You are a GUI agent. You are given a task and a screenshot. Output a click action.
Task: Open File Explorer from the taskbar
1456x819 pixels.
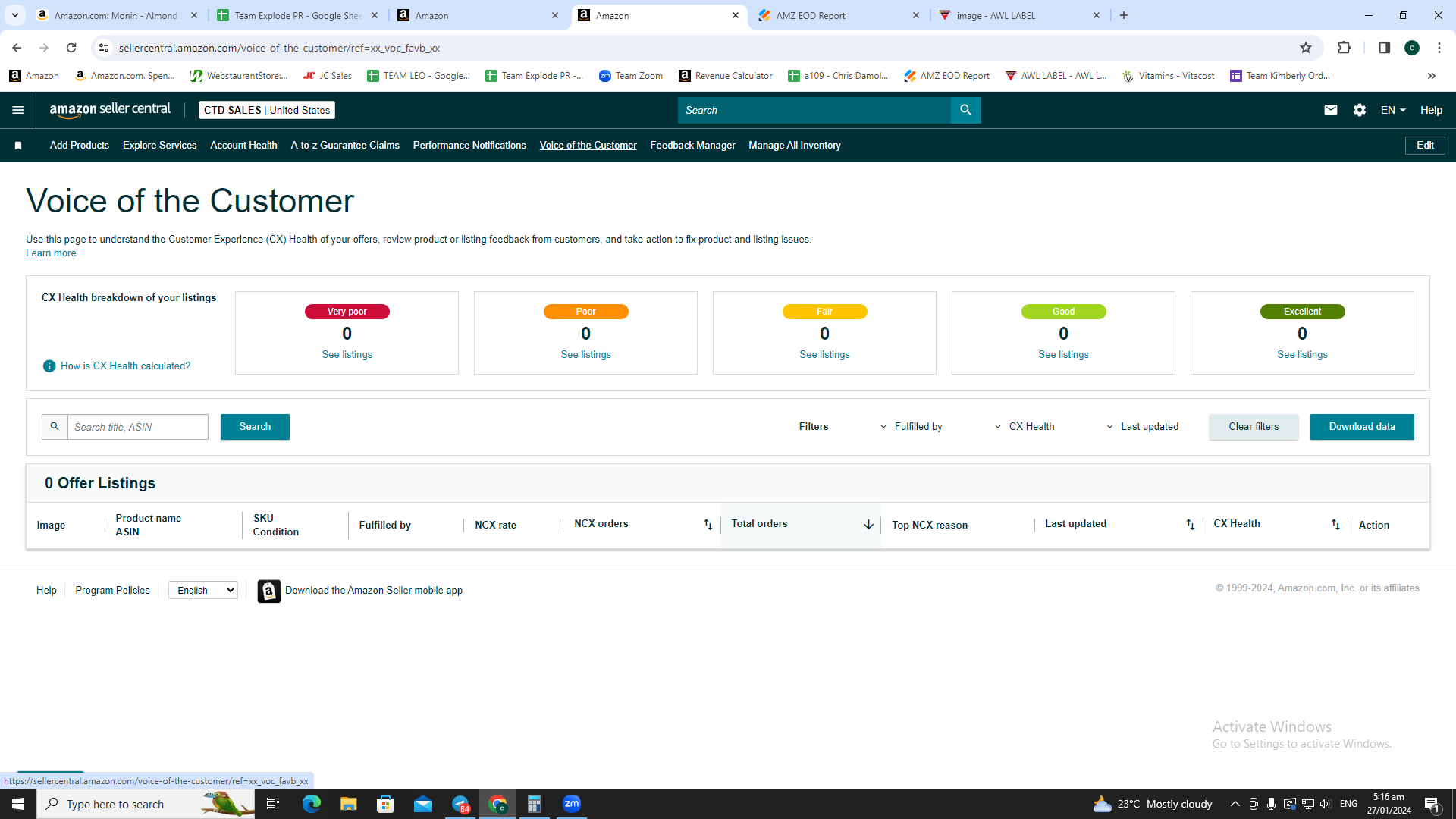click(x=348, y=804)
